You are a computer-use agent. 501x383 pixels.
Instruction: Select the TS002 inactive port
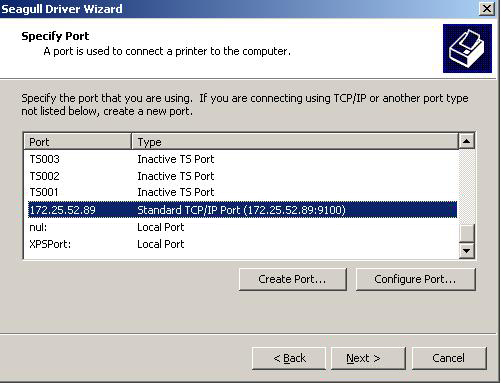pos(242,176)
